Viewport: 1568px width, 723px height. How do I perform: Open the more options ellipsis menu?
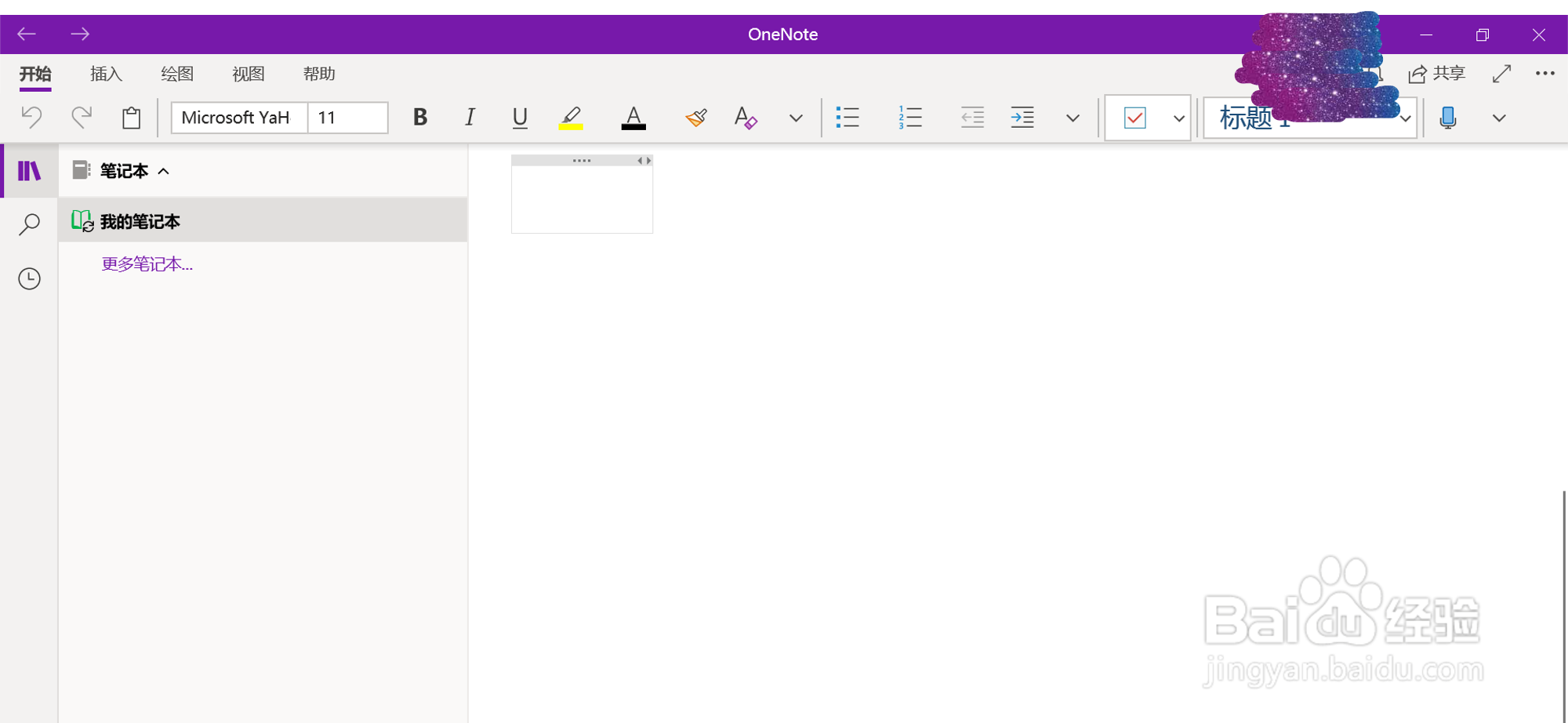tap(1545, 73)
